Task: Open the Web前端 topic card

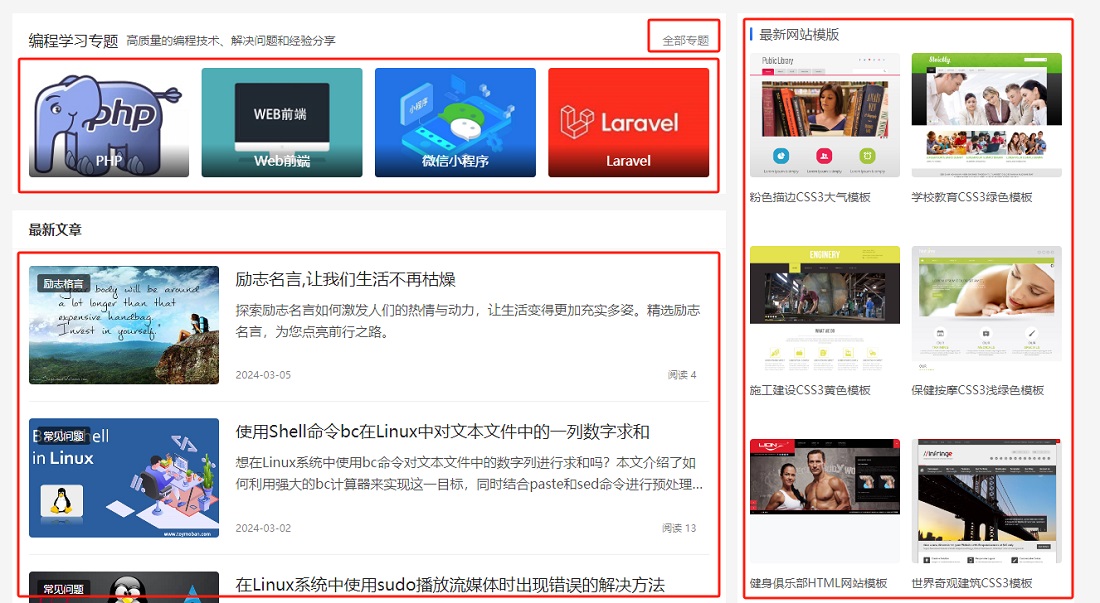Action: 282,122
